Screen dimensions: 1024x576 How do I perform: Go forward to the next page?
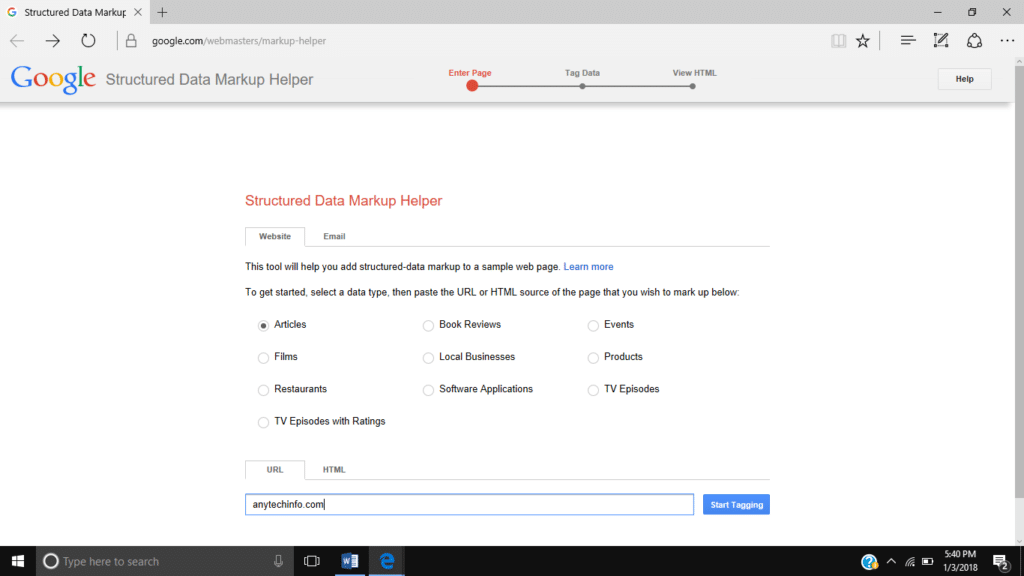[52, 40]
